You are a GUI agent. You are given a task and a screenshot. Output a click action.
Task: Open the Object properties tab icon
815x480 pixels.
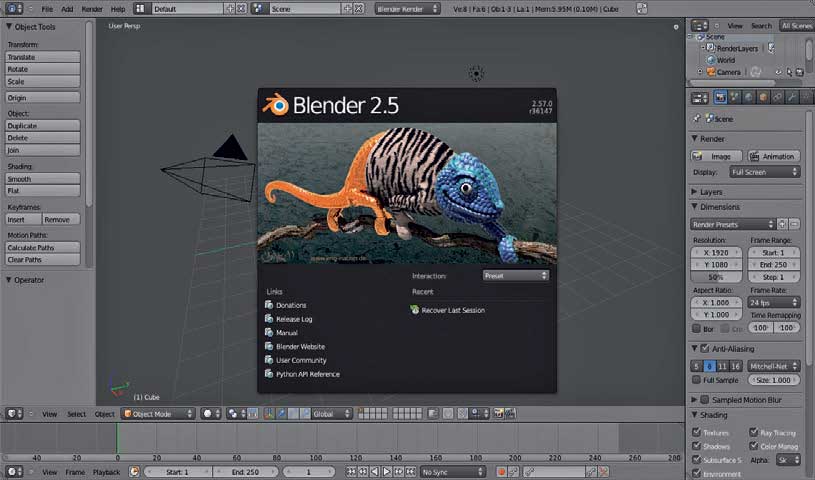tap(763, 97)
